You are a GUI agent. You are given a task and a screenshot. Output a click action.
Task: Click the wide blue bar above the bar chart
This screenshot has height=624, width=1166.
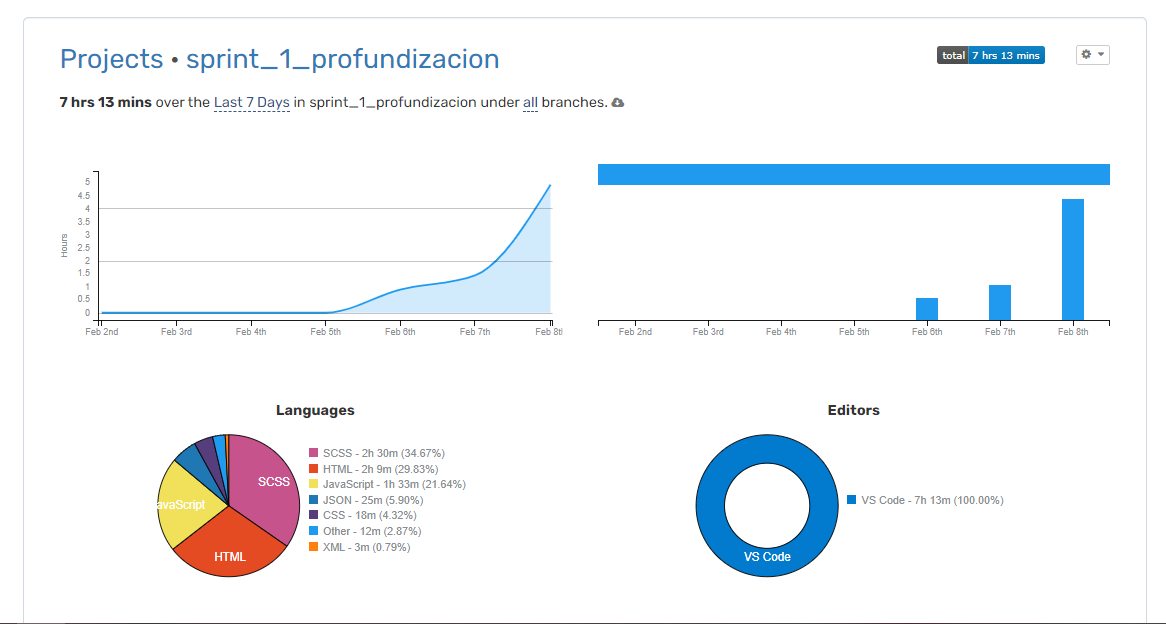(853, 173)
